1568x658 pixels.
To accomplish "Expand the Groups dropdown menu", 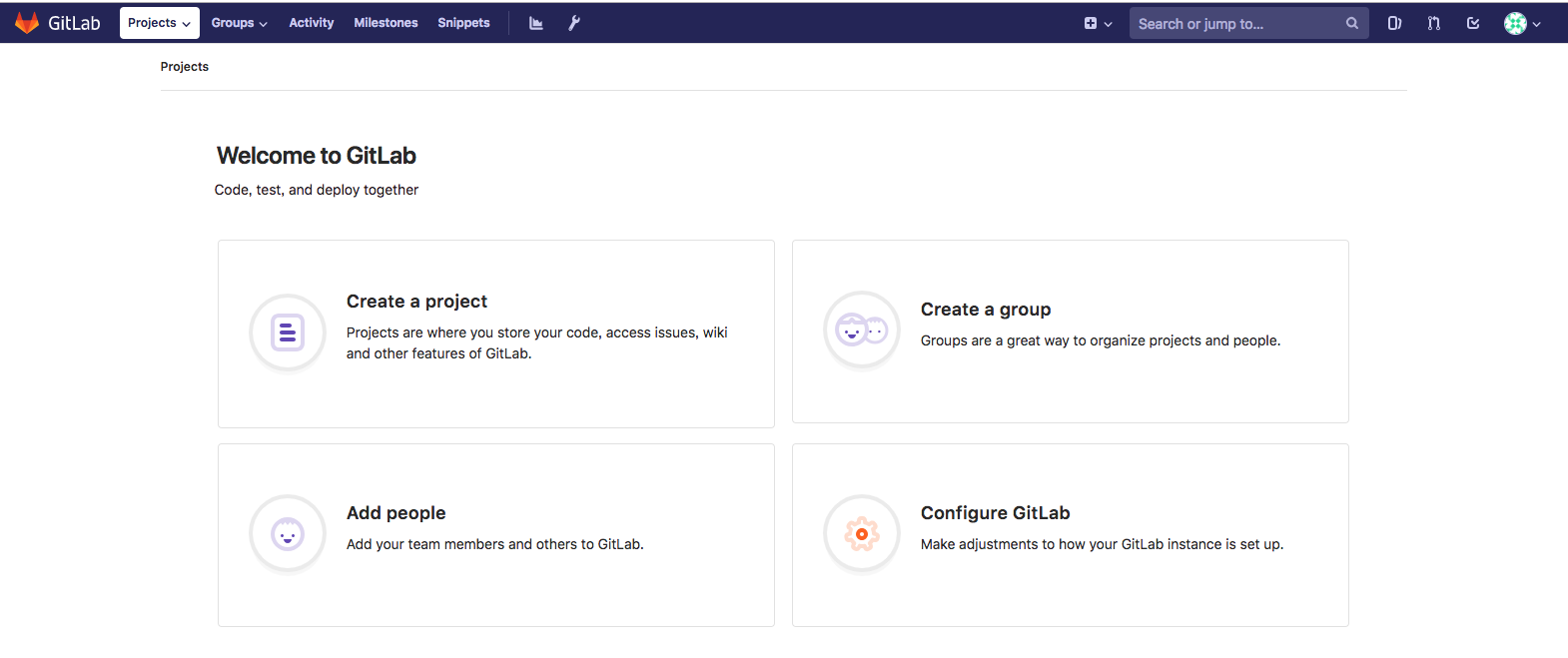I will (x=239, y=23).
